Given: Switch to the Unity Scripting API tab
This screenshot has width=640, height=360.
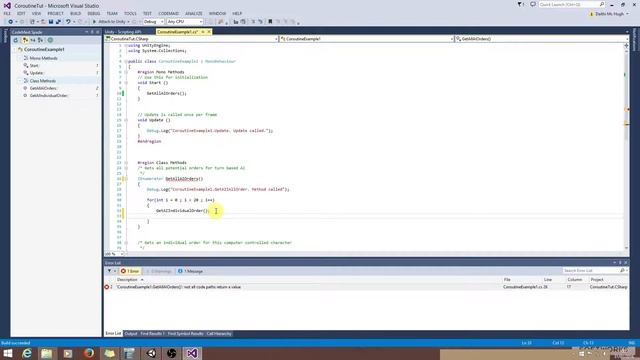Looking at the screenshot, I should [x=123, y=32].
